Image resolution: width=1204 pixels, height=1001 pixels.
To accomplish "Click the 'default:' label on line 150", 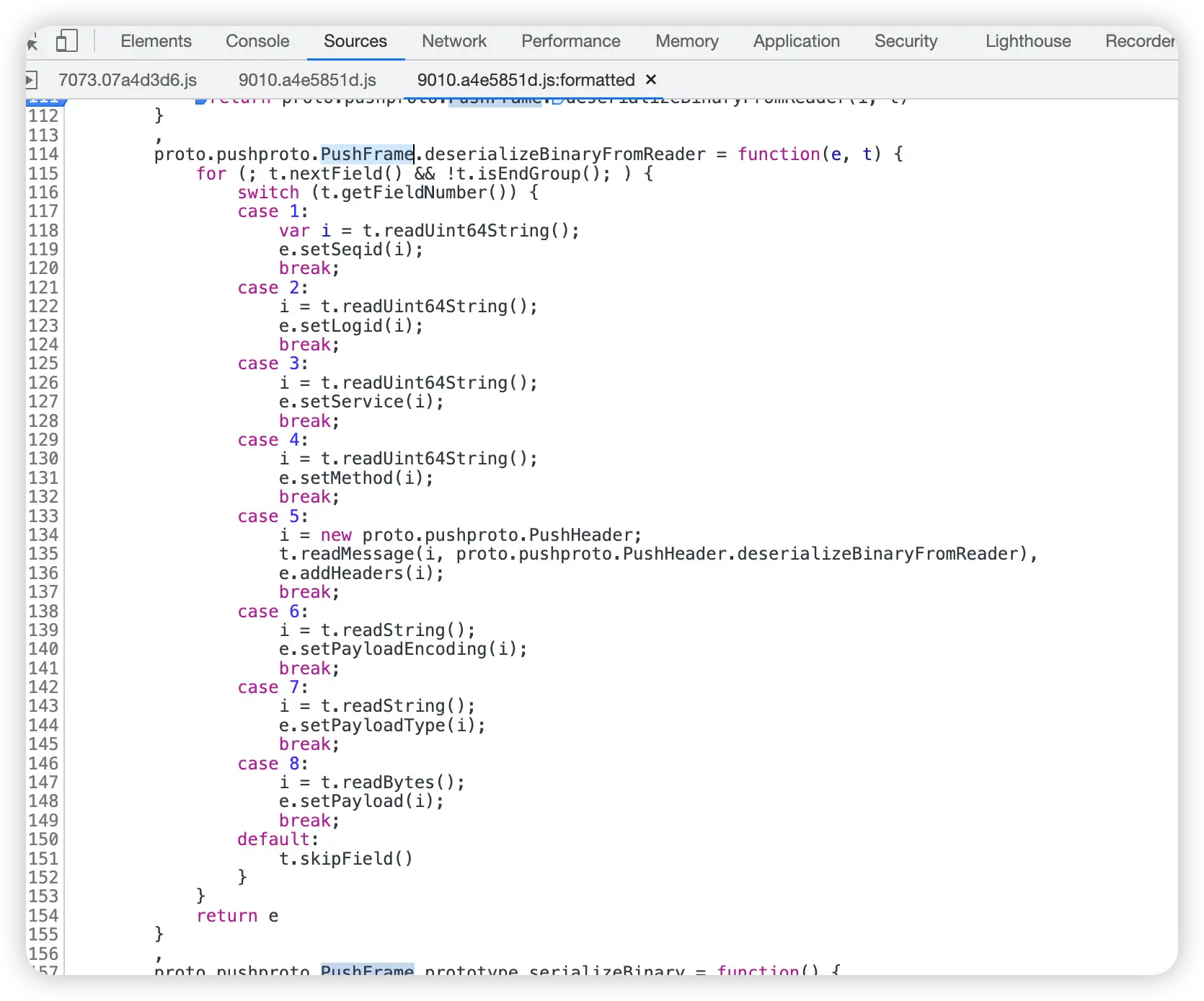I will 278,839.
